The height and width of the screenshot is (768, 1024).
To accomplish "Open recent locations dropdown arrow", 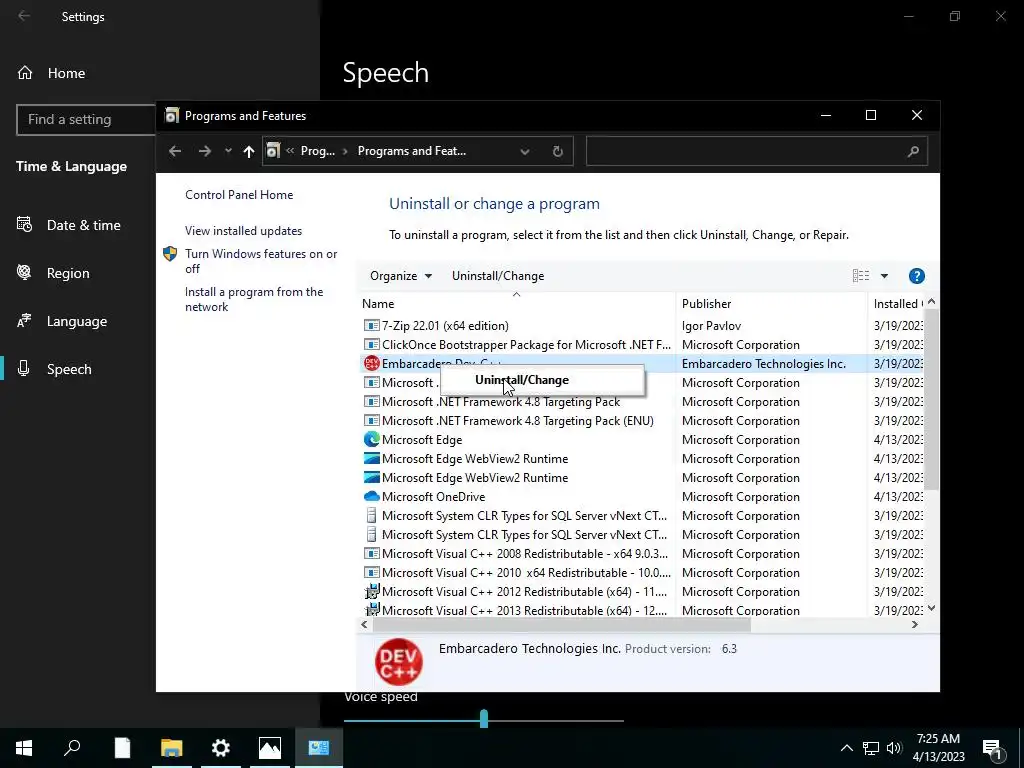I will [x=228, y=151].
